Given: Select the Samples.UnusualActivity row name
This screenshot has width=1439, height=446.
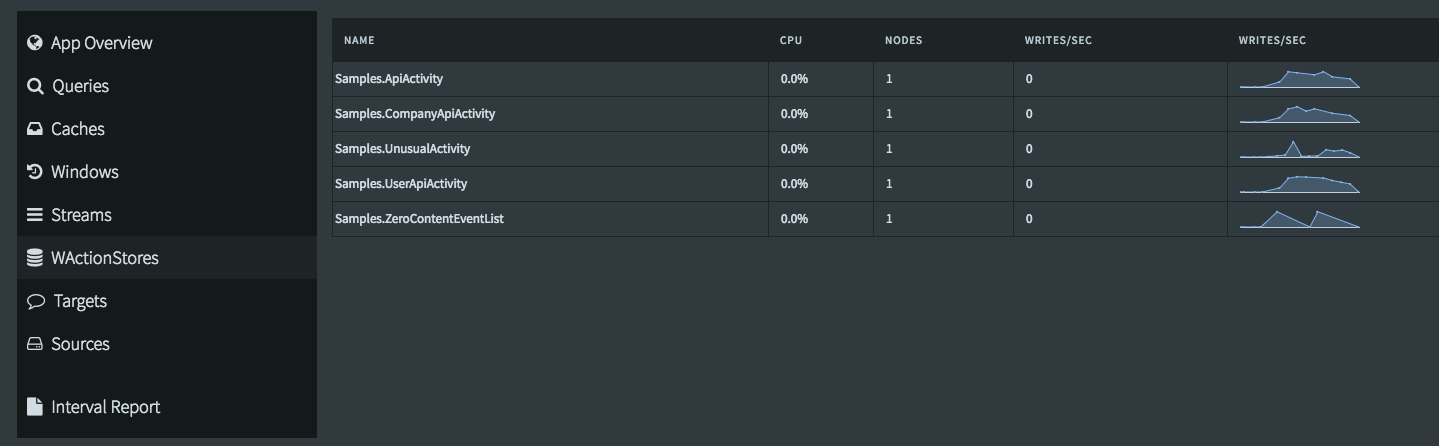Looking at the screenshot, I should tap(402, 149).
